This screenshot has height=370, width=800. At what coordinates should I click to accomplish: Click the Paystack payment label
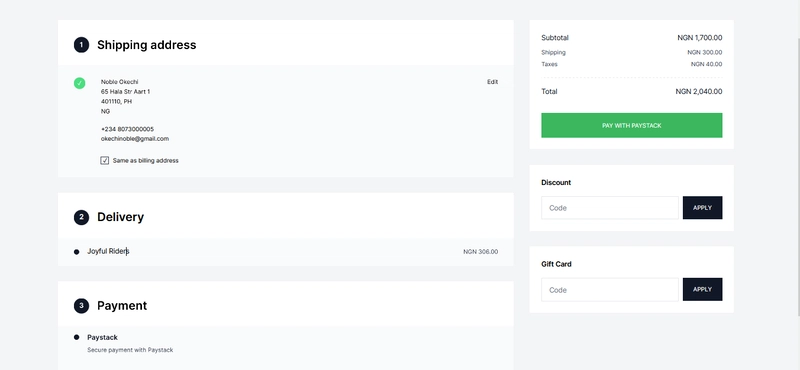(103, 337)
